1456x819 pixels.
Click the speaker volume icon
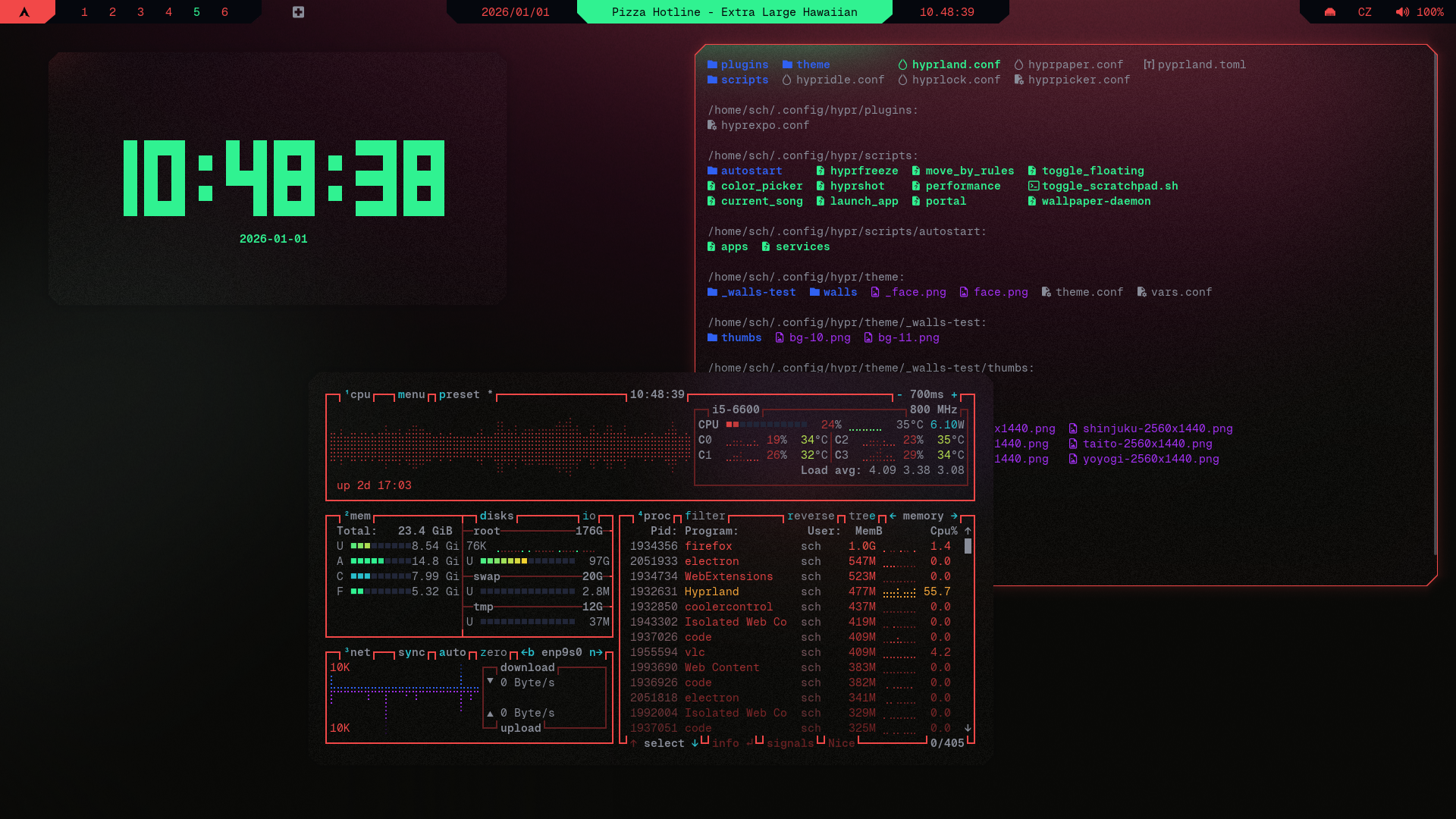tap(1402, 12)
